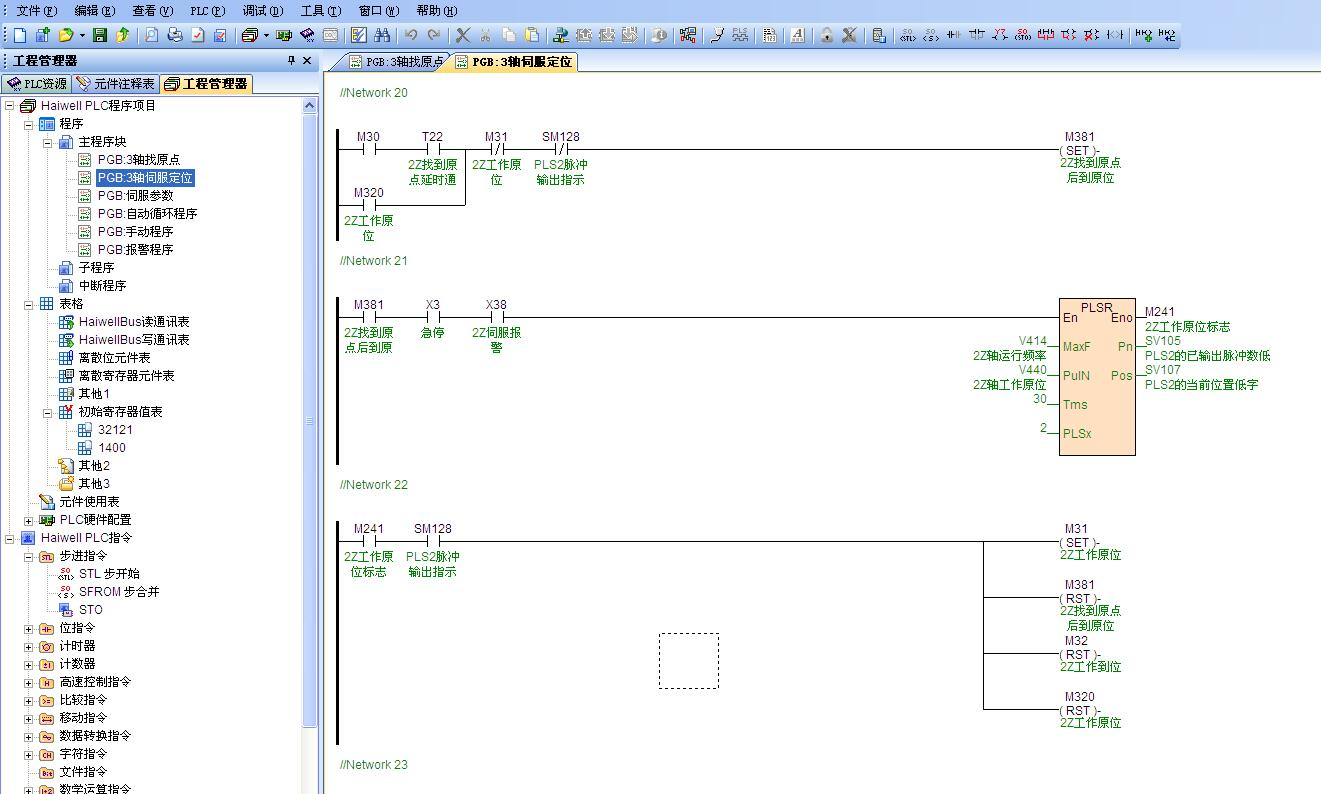Open the HaiwellBus读通讯表 table item
Viewport: 1321px width, 794px height.
tap(133, 322)
